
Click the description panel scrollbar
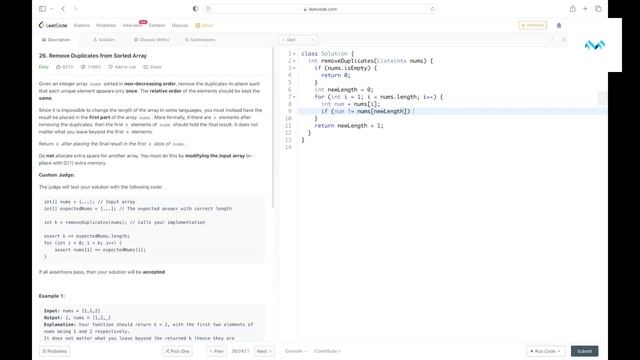[273, 127]
